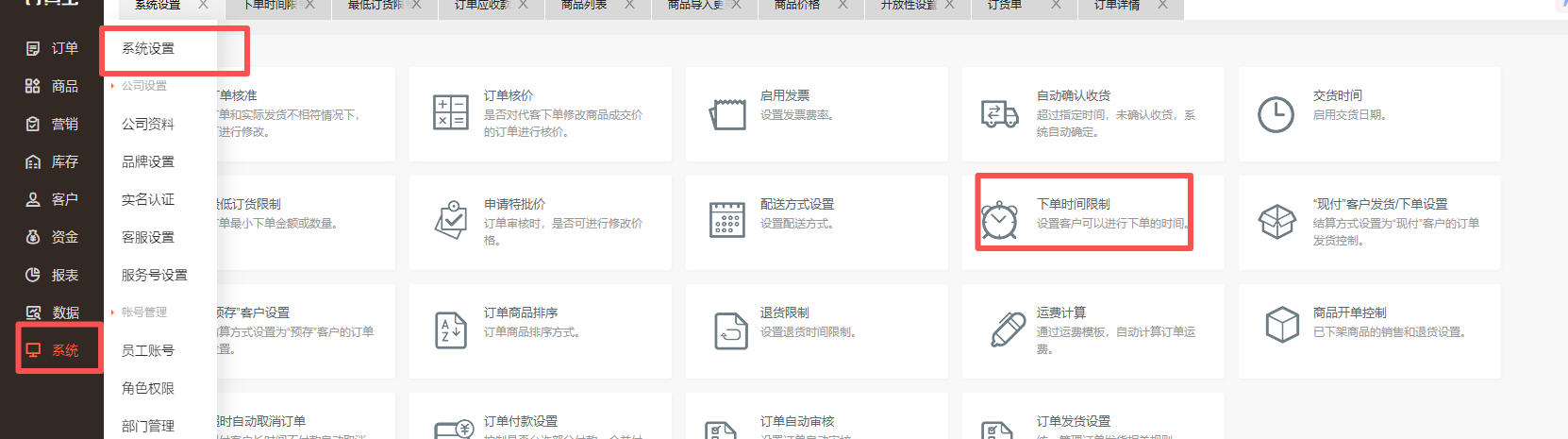This screenshot has width=1568, height=439.
Task: Open 服务号设置 submenu item
Action: coord(155,275)
